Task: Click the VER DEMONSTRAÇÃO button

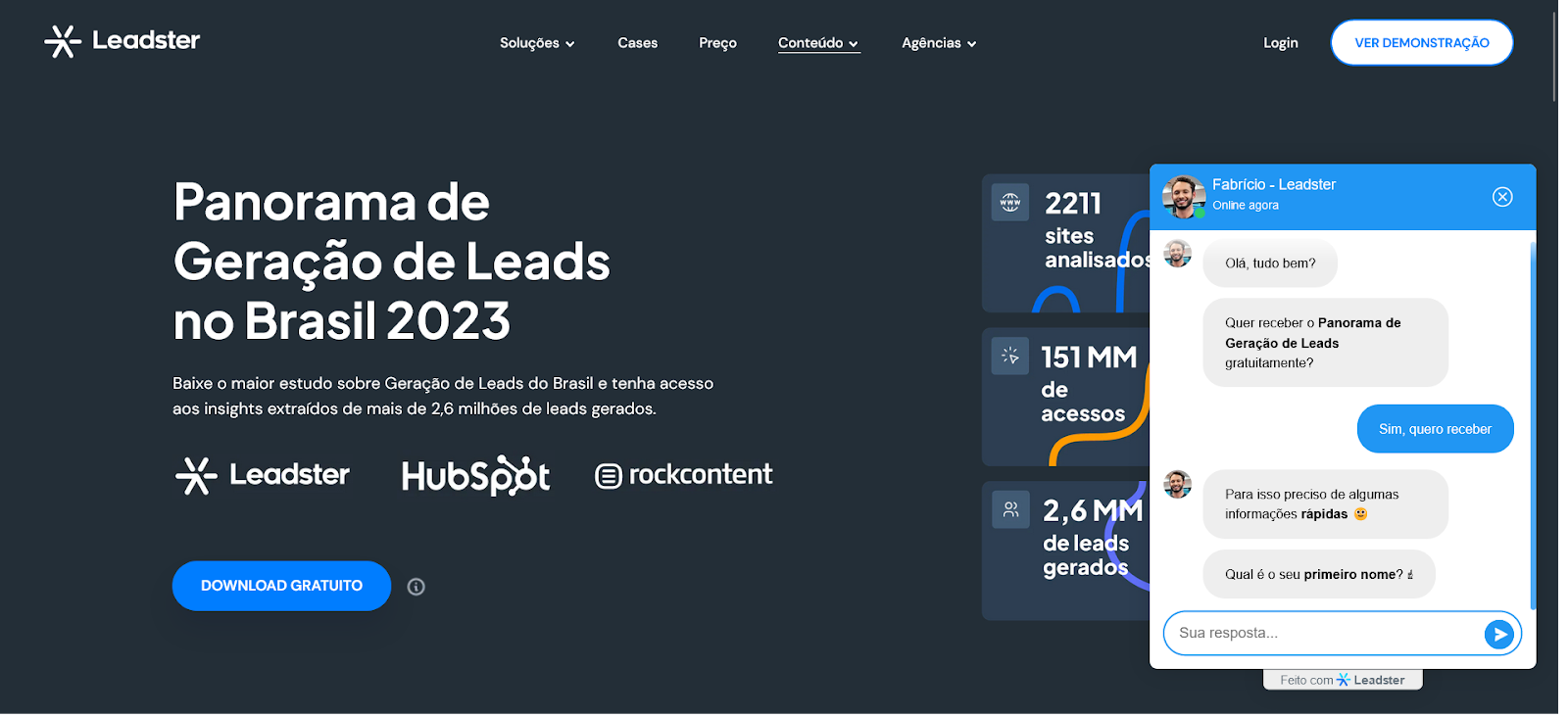Action: click(1421, 43)
